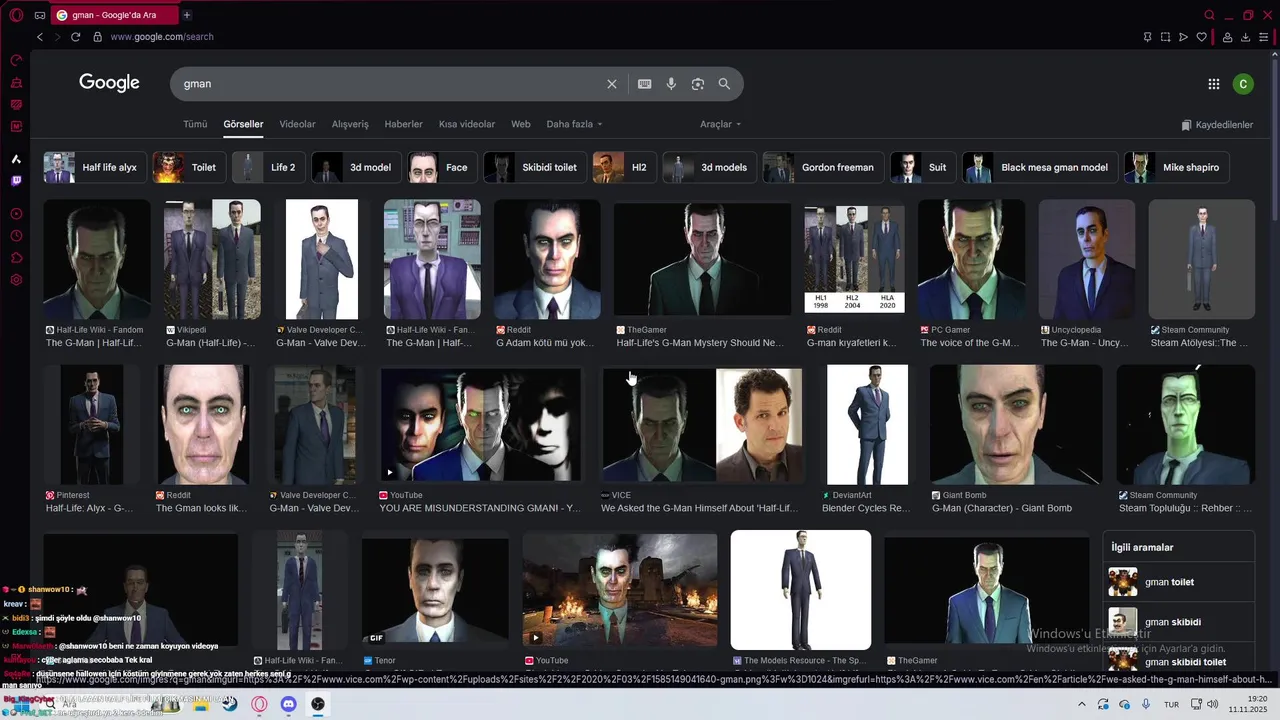The width and height of the screenshot is (1280, 720).
Task: Expand the Araçlar tools dropdown
Action: 720,124
